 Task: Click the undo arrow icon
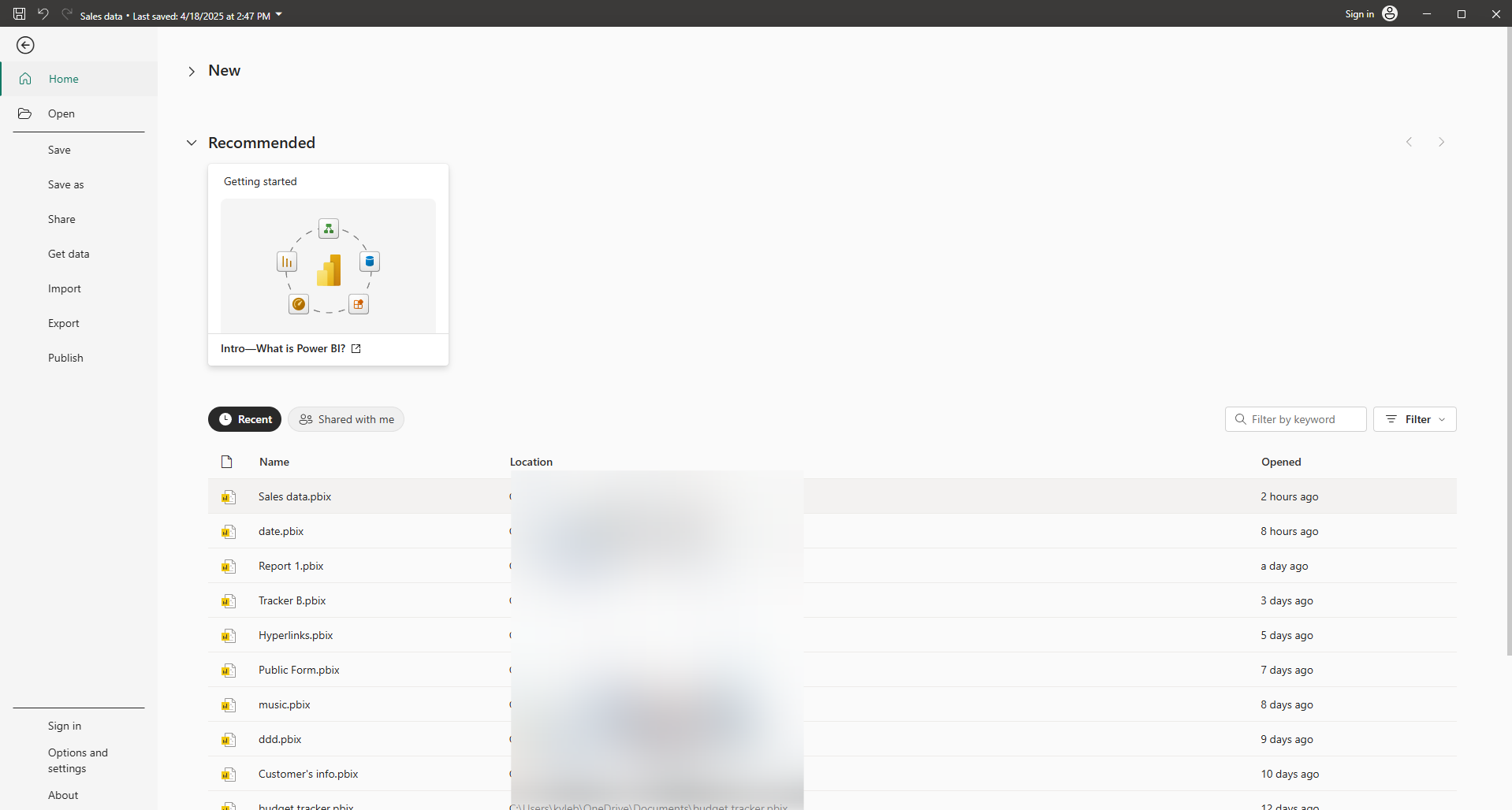click(x=43, y=14)
